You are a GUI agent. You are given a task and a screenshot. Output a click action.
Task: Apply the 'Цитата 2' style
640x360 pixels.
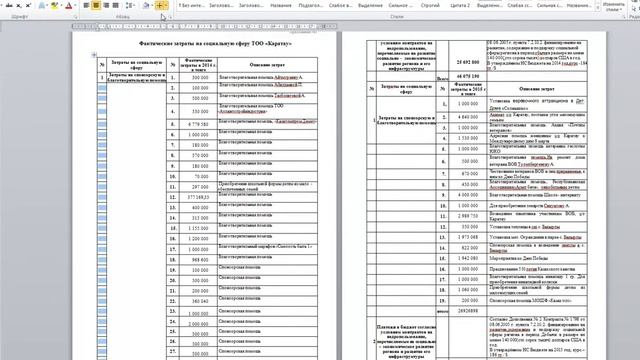point(460,5)
